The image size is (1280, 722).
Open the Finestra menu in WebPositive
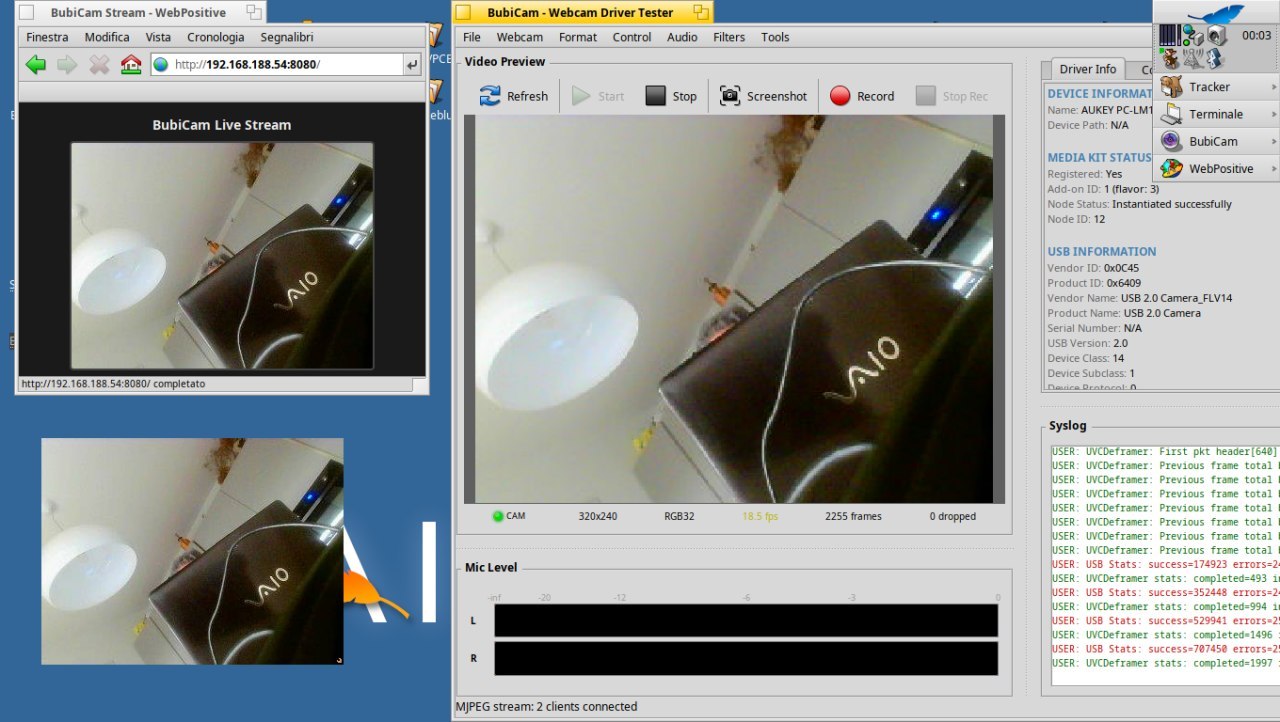(47, 37)
